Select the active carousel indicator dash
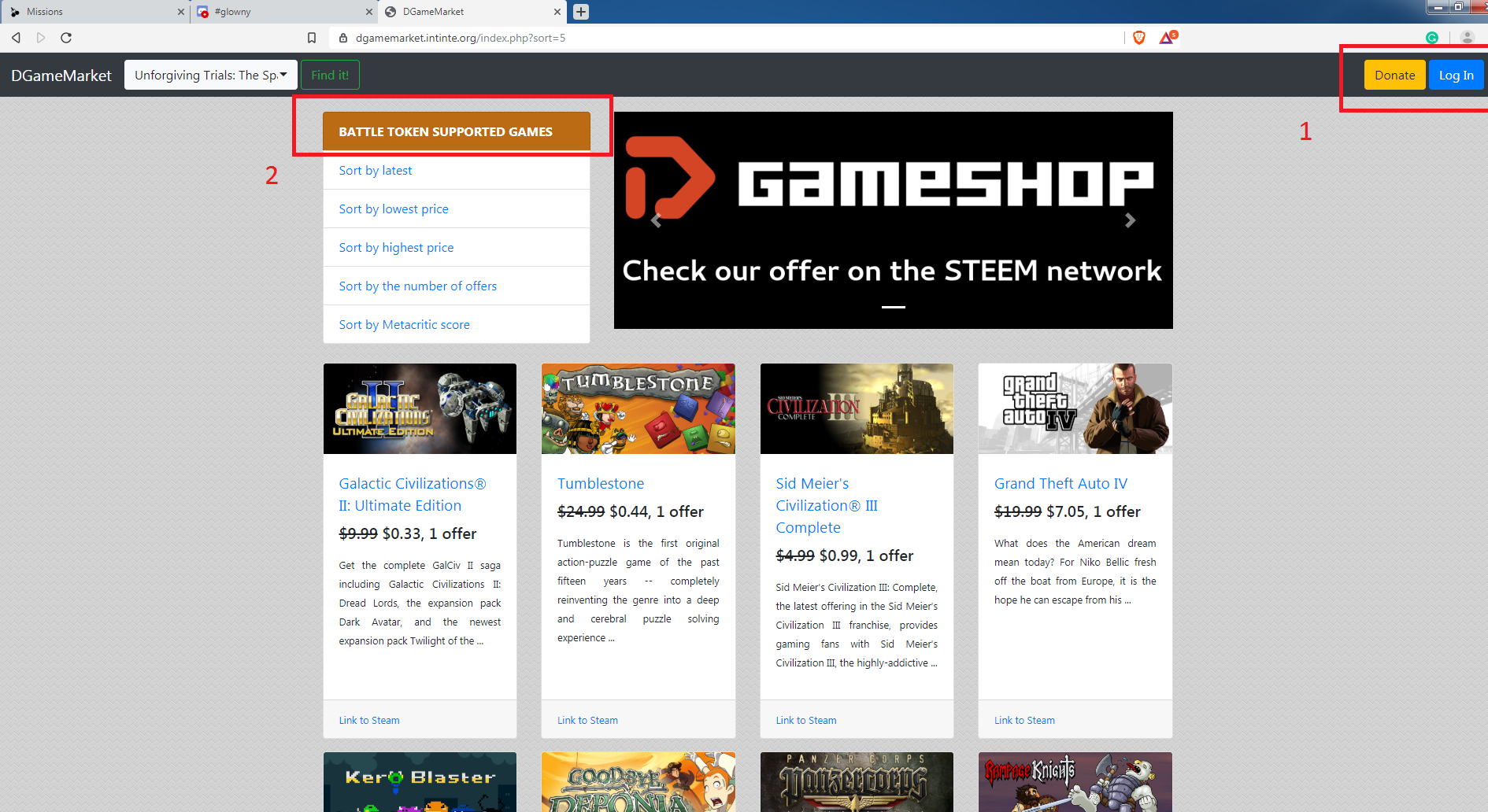The height and width of the screenshot is (812, 1488). point(893,308)
